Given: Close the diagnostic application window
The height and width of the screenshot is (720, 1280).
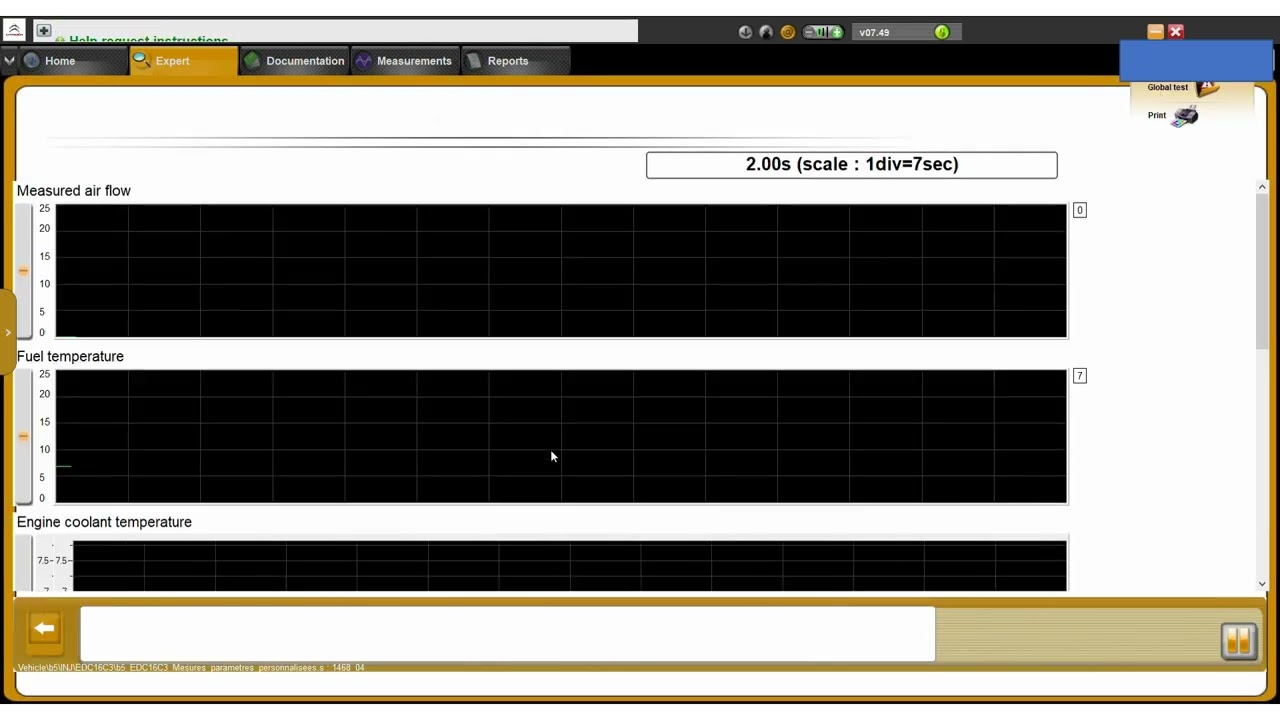Looking at the screenshot, I should click(1176, 32).
